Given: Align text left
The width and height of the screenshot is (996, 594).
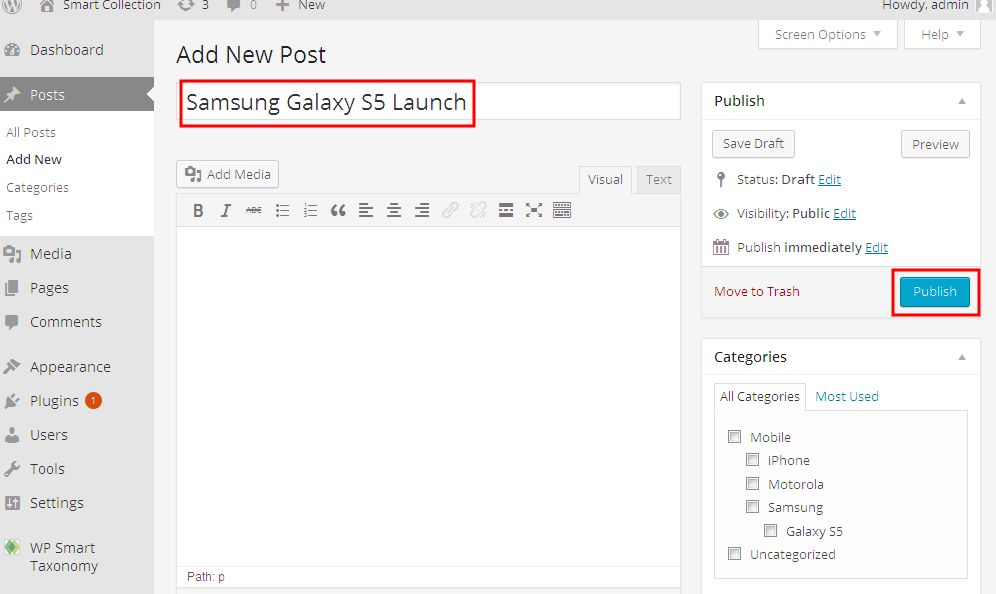Looking at the screenshot, I should (x=366, y=210).
